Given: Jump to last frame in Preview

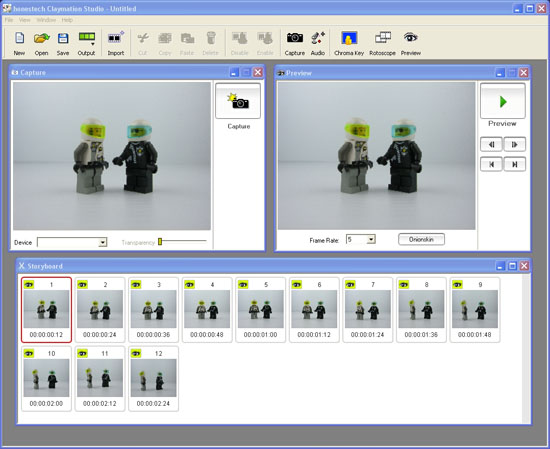Looking at the screenshot, I should click(515, 164).
